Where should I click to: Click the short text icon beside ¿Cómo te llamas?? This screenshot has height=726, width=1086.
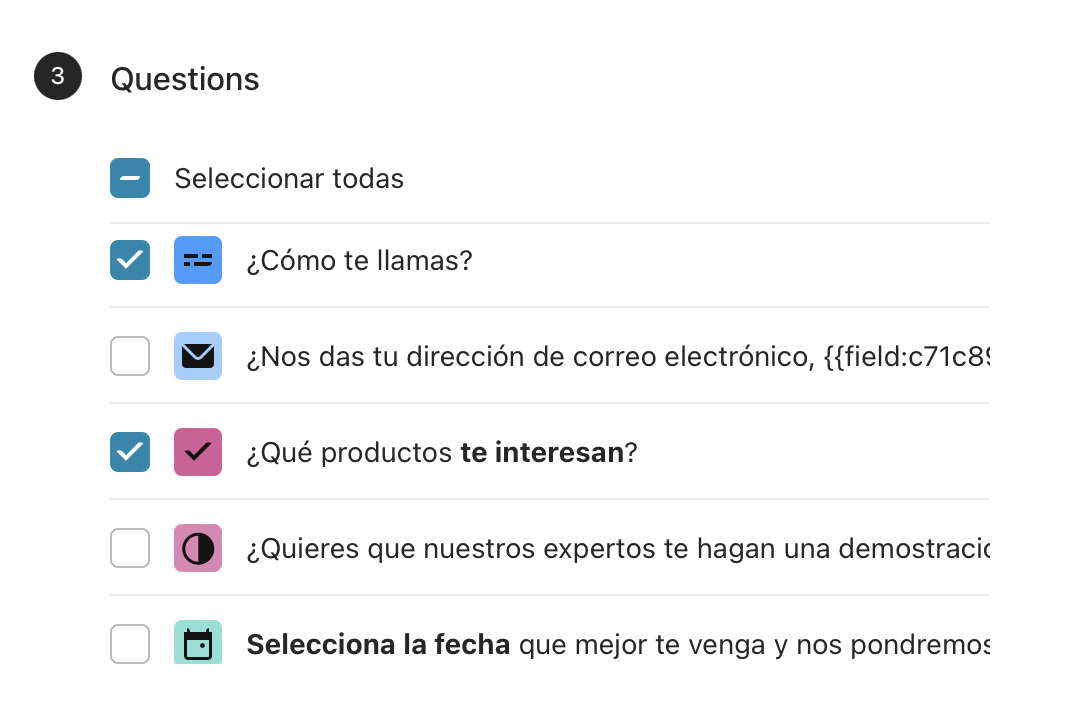click(198, 260)
